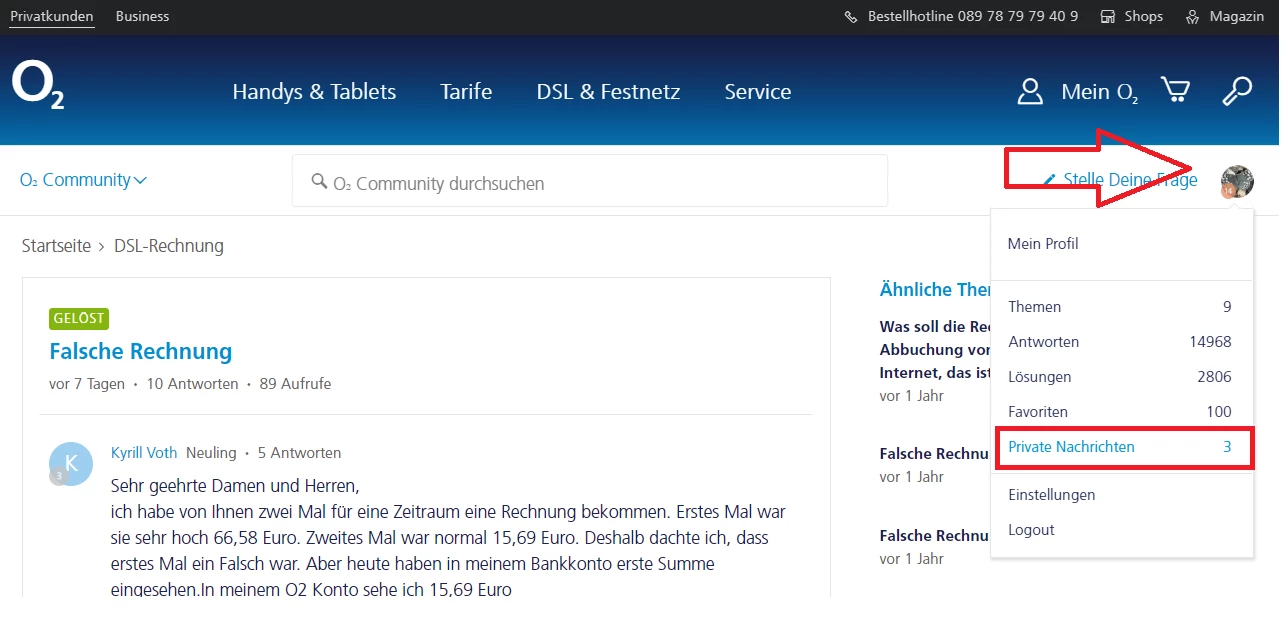This screenshot has width=1283, height=633.
Task: Open the shopping cart icon
Action: coord(1175,91)
